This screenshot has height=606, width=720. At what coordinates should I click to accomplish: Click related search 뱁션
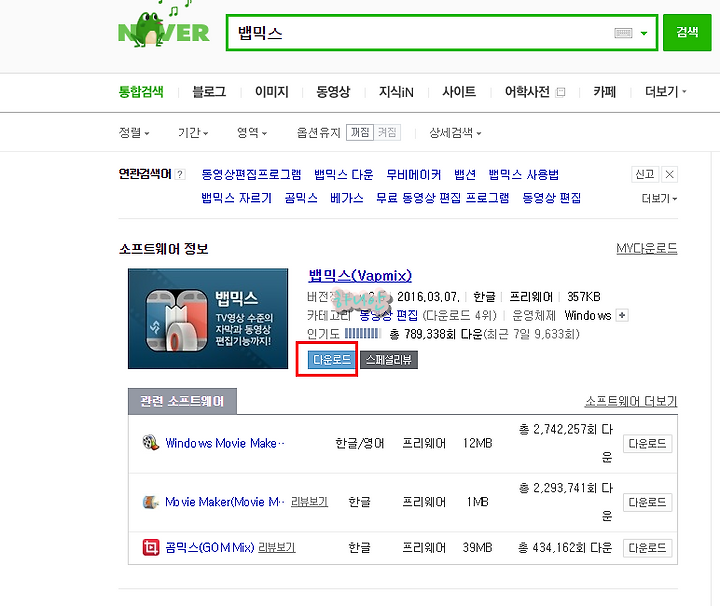click(465, 174)
